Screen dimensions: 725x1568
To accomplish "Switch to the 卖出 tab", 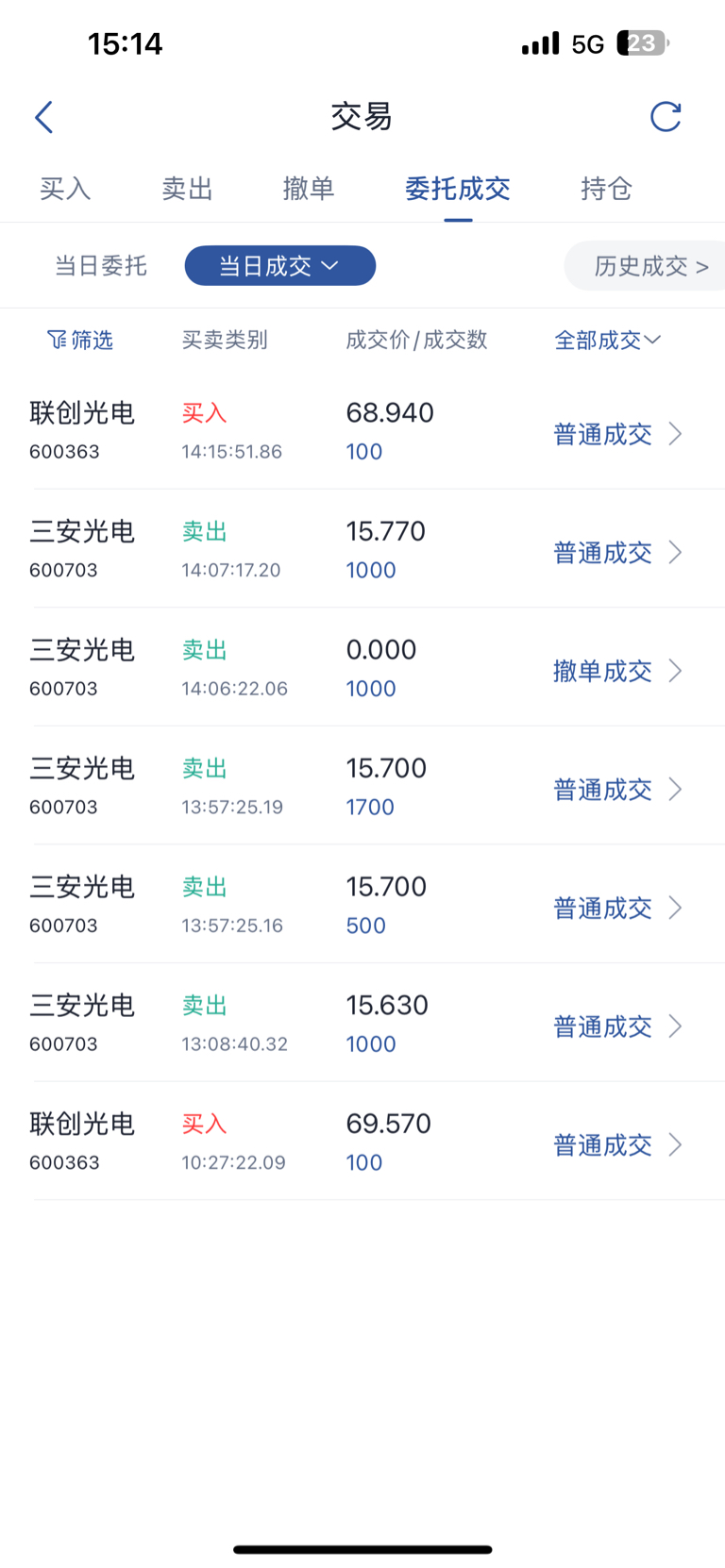I will (x=187, y=189).
